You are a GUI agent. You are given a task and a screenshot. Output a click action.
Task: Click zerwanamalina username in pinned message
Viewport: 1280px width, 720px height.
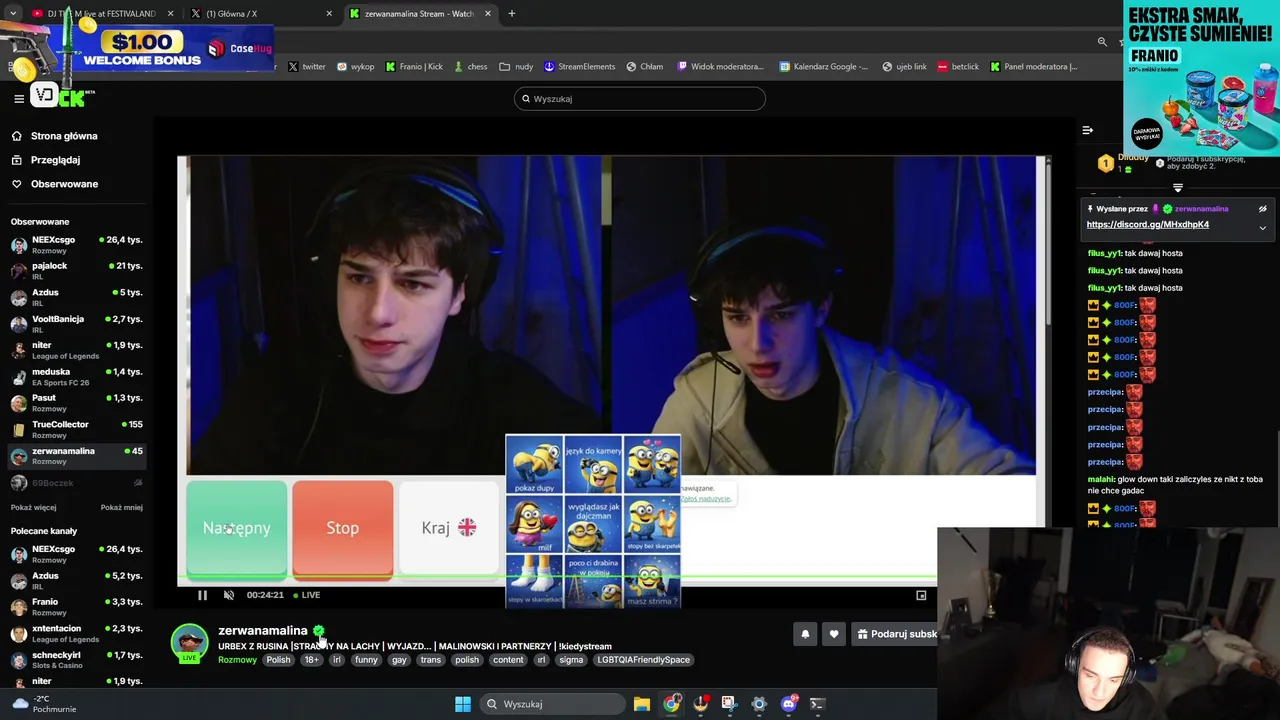click(x=1201, y=209)
